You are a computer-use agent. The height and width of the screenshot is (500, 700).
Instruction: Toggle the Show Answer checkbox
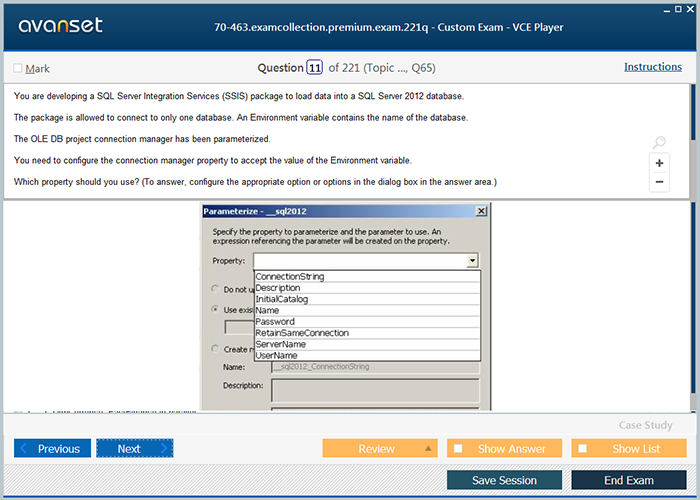(458, 448)
